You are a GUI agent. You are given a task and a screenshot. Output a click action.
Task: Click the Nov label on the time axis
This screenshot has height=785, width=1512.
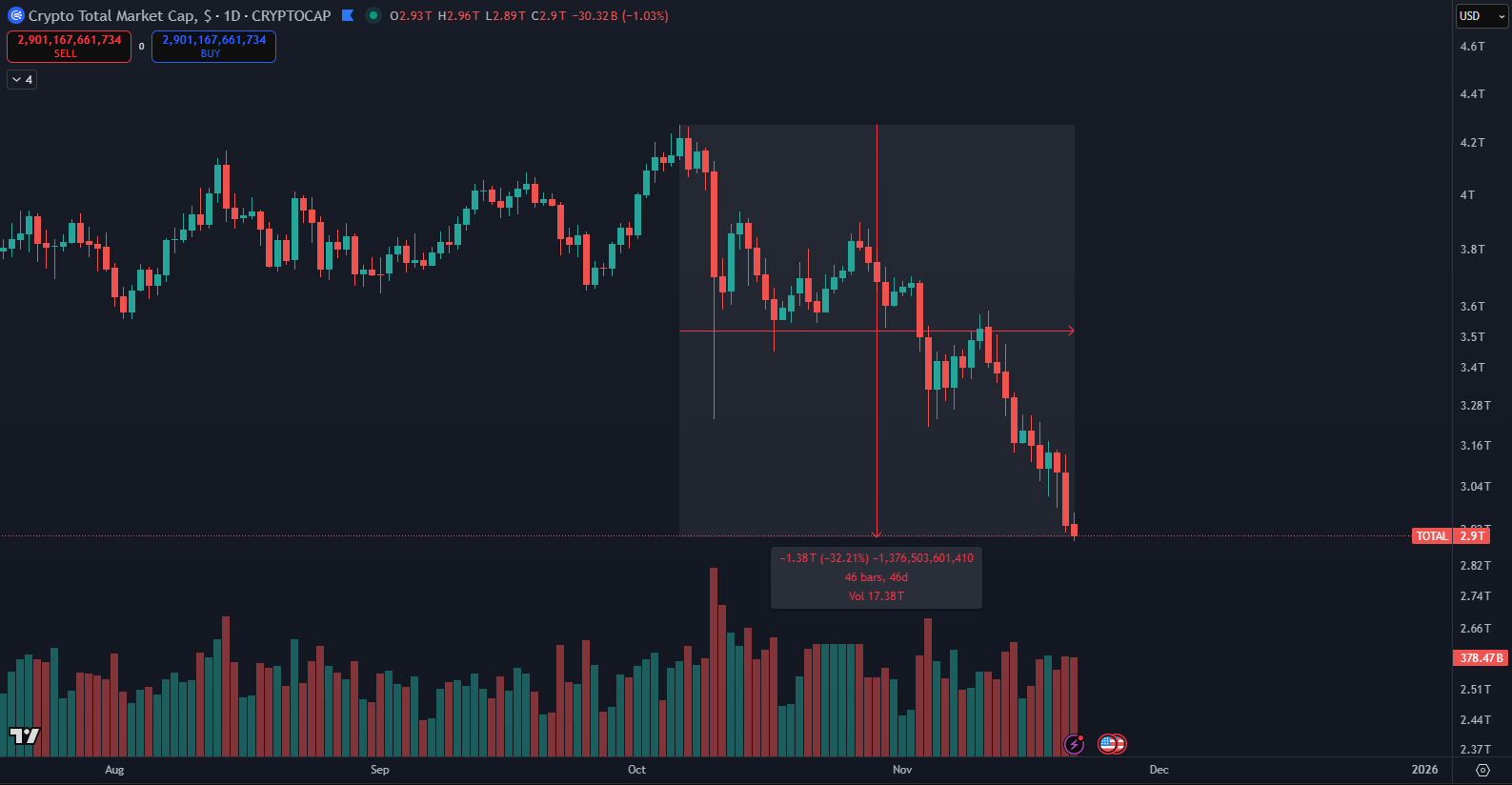[x=902, y=770]
